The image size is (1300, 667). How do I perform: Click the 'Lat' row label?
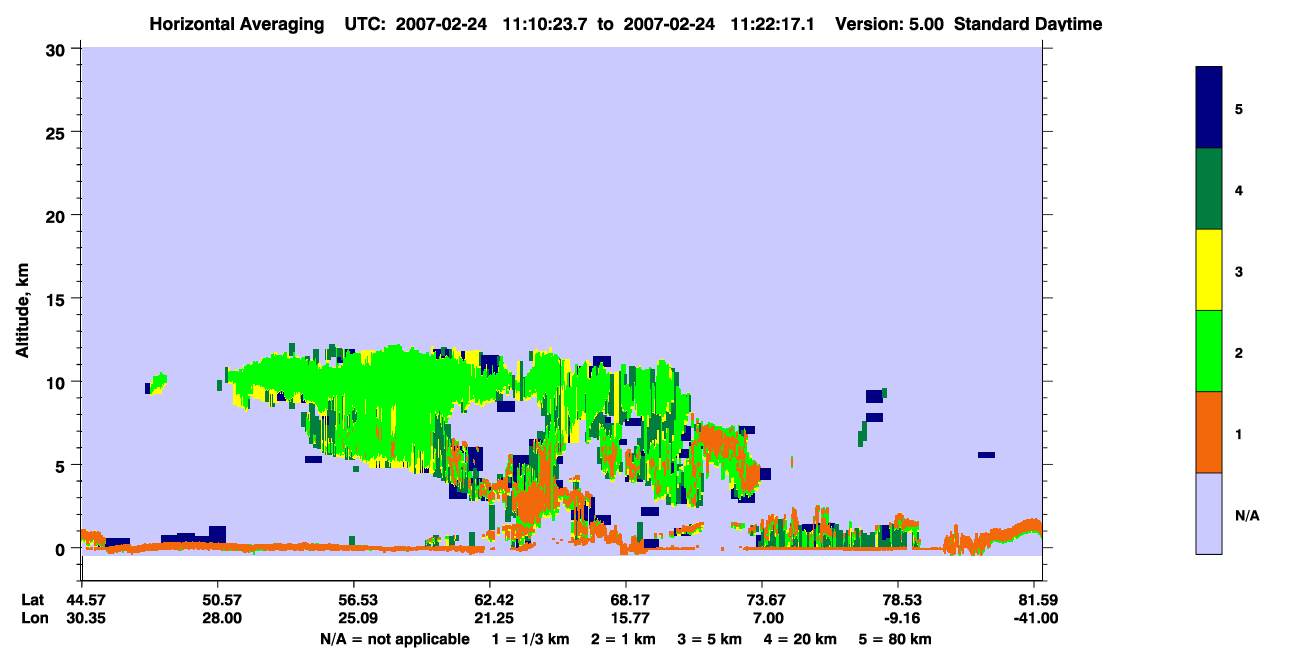click(33, 600)
